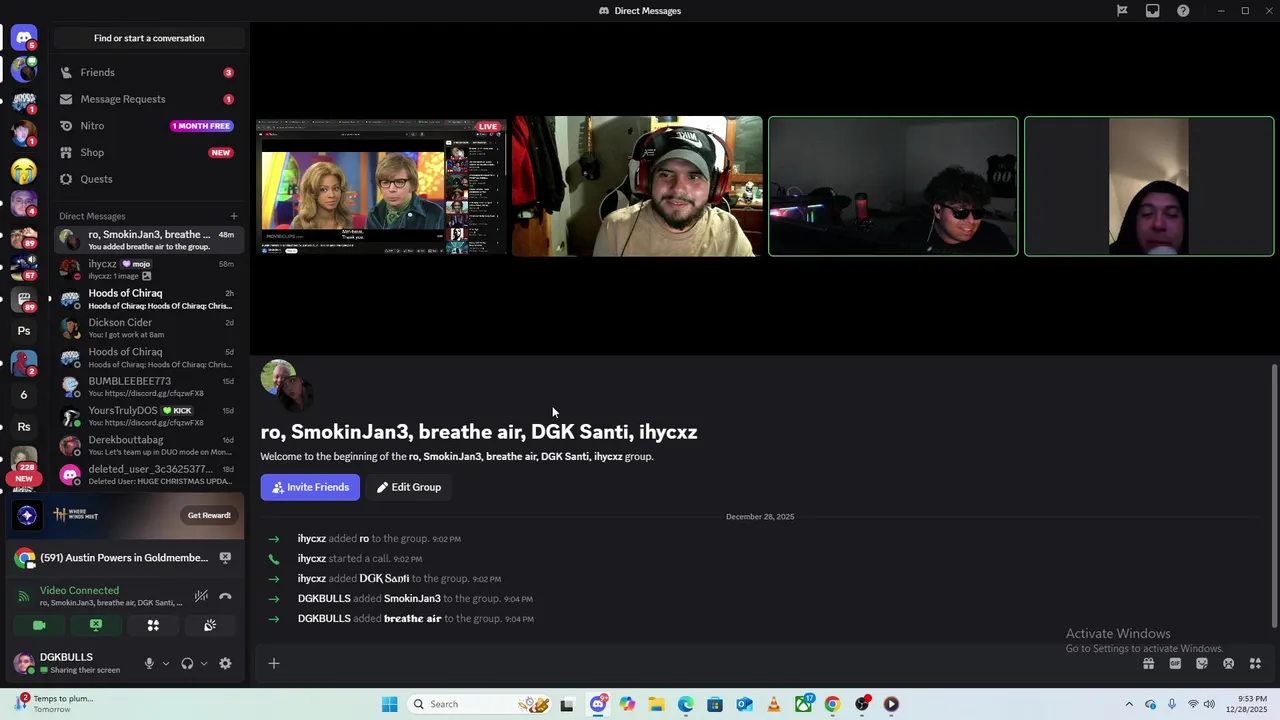
Task: Open Dickson Cider conversation
Action: 148,328
